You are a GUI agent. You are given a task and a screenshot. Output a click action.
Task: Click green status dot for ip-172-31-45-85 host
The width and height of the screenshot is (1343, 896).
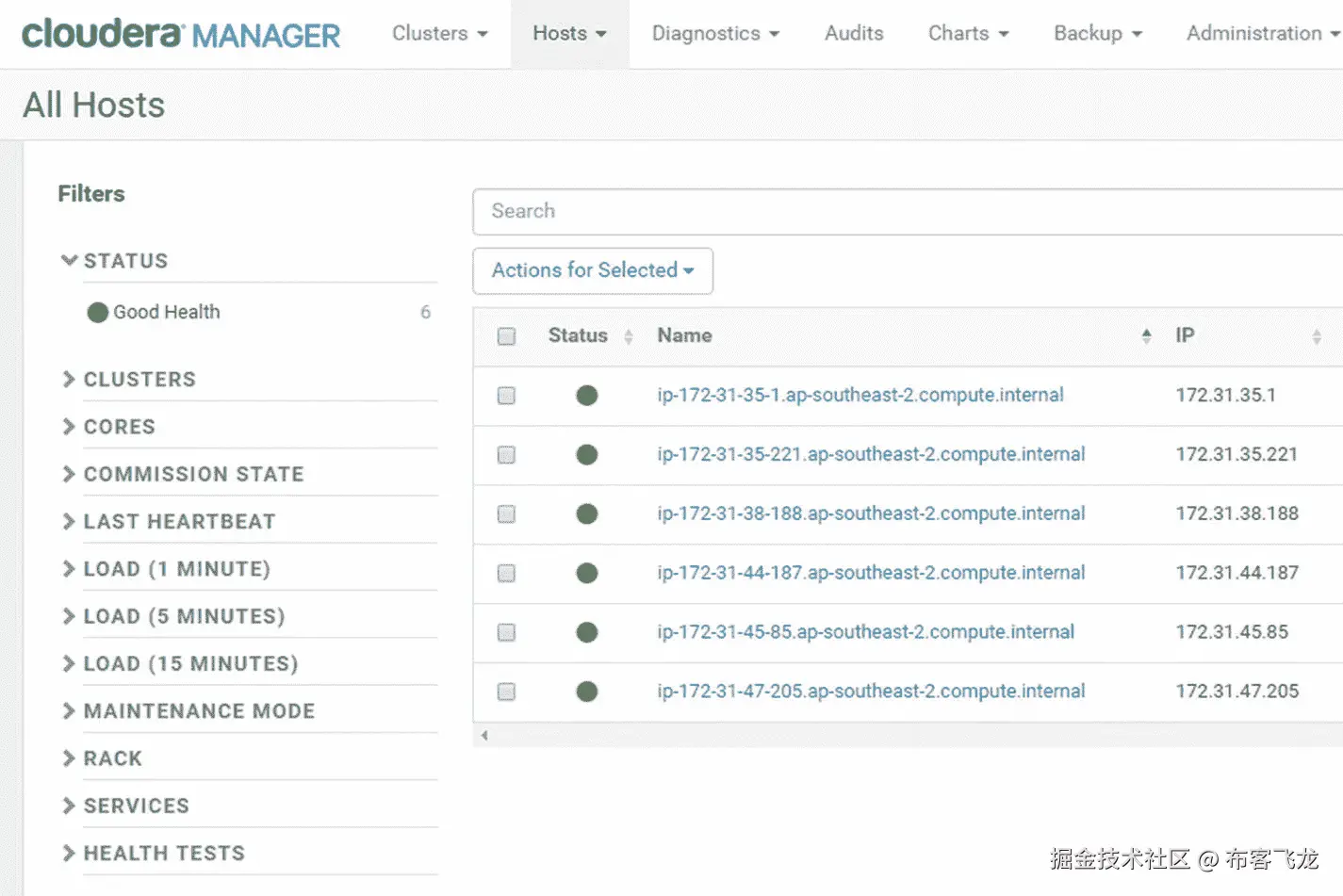coord(587,632)
